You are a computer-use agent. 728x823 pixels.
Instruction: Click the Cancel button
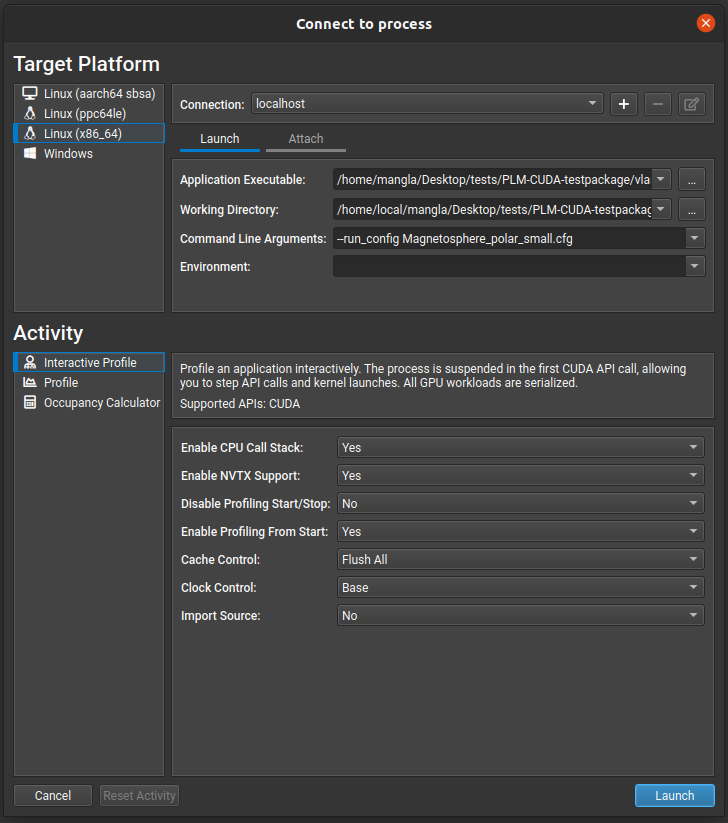[x=53, y=796]
